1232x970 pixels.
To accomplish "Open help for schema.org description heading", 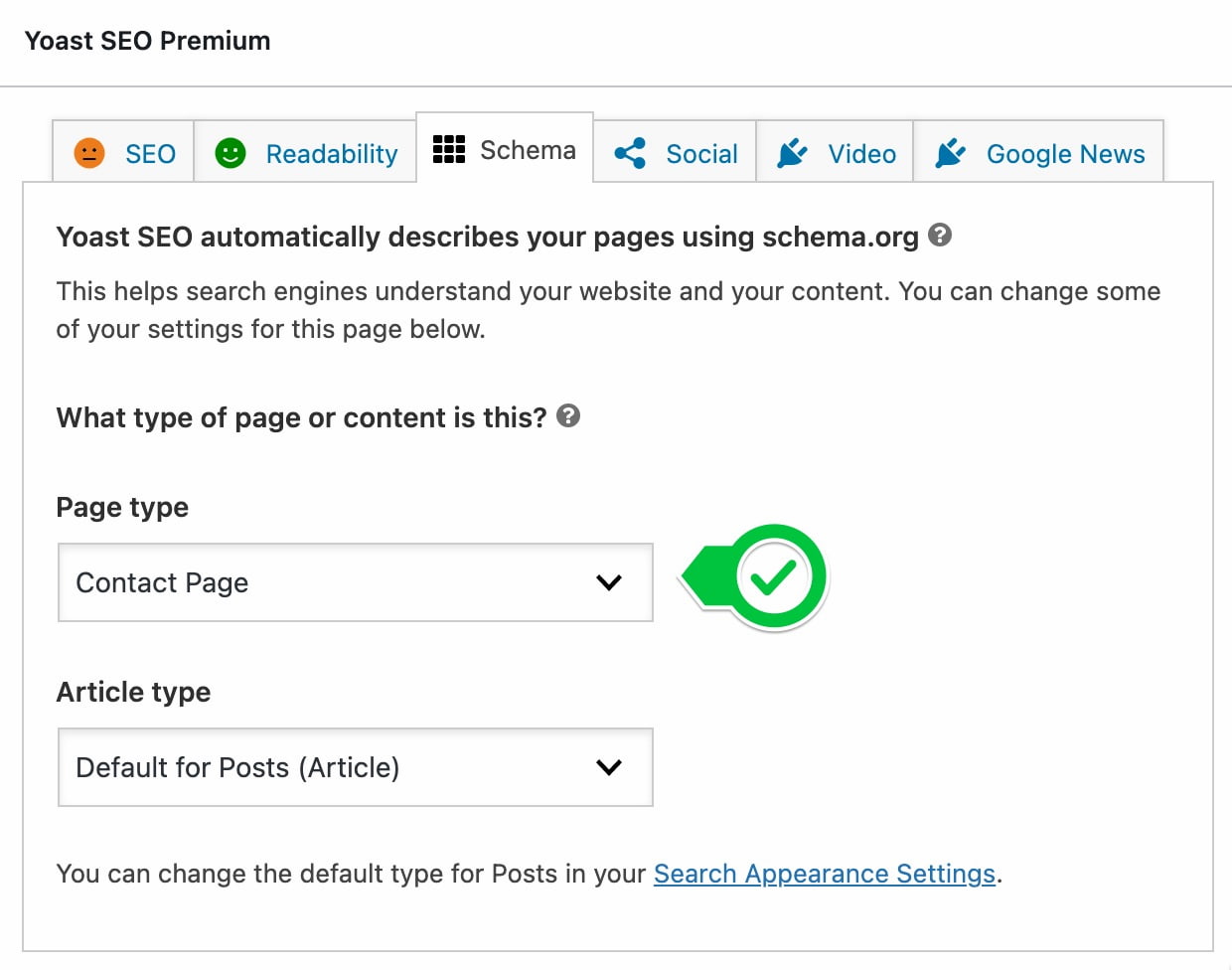I will (941, 236).
